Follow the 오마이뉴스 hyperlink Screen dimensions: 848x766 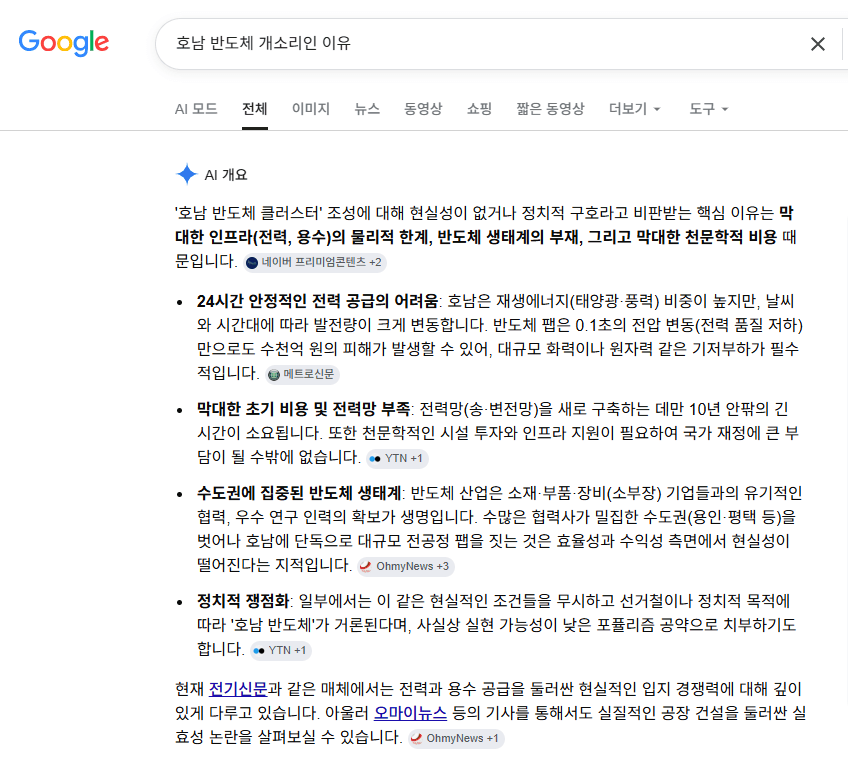tap(410, 712)
